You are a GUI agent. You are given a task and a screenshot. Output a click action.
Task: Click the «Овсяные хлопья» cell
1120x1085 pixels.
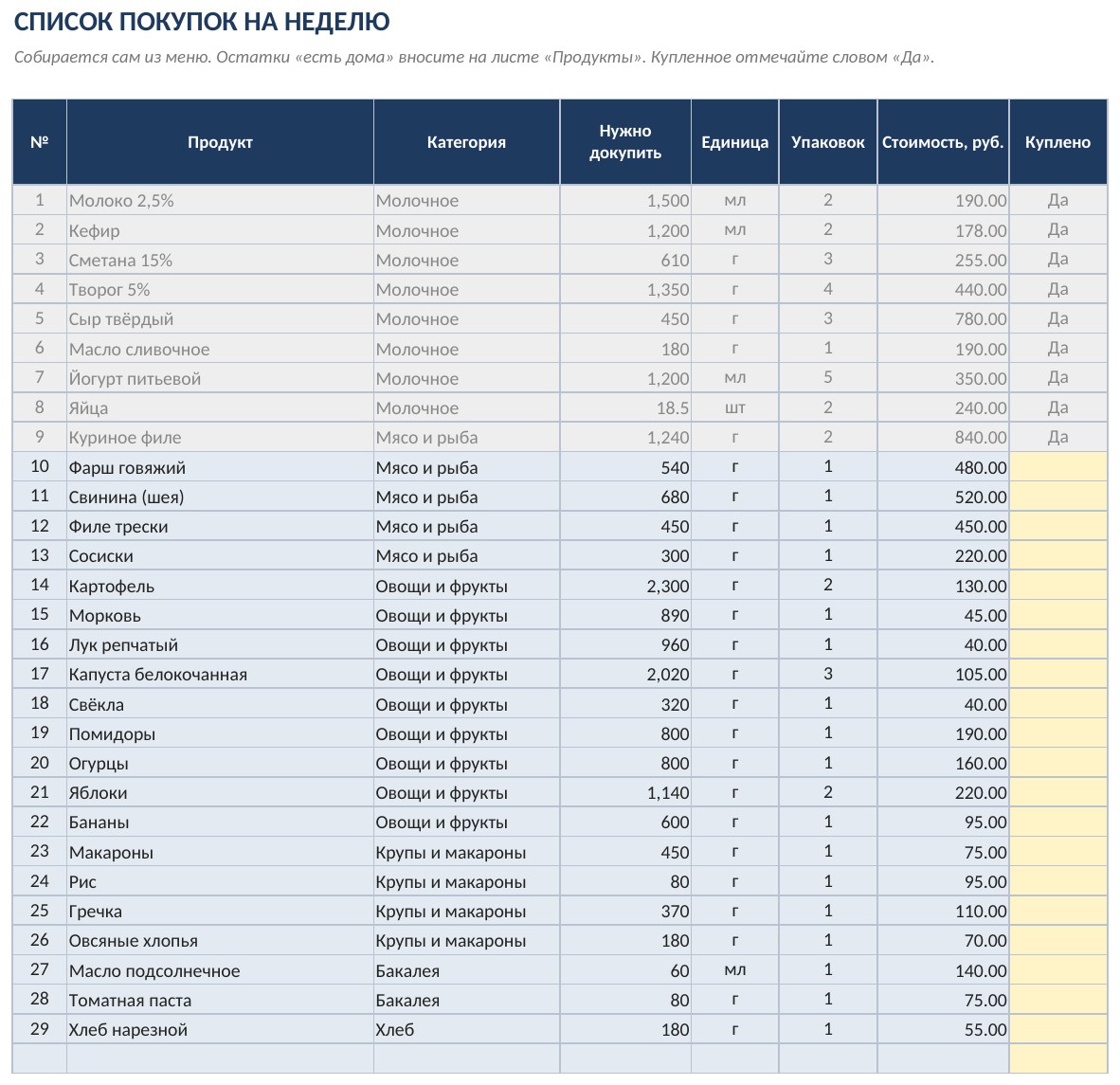click(x=220, y=941)
